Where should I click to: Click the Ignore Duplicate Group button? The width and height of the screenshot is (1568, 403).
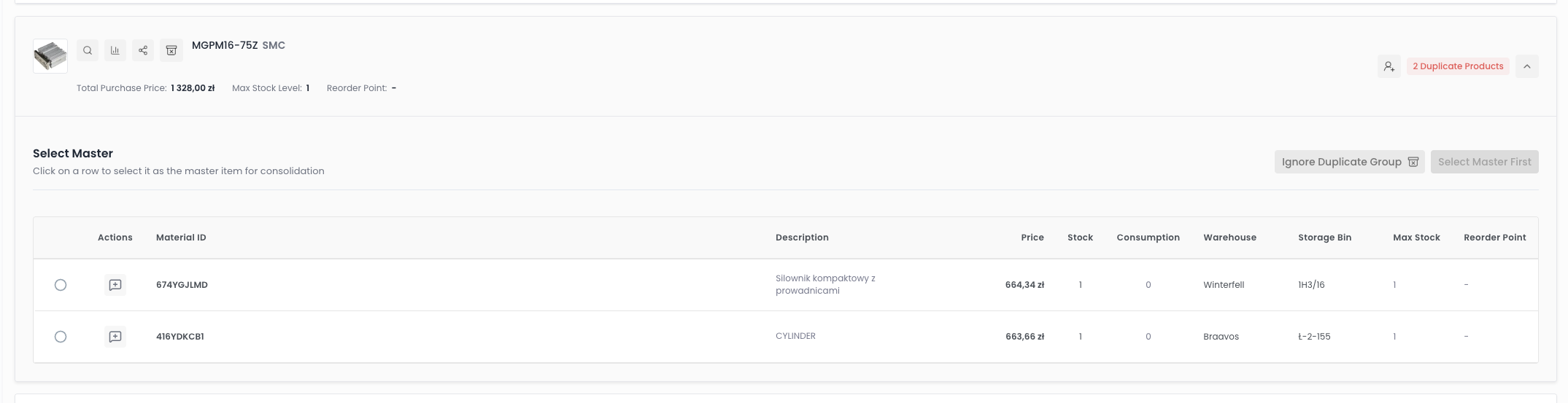(x=1349, y=162)
